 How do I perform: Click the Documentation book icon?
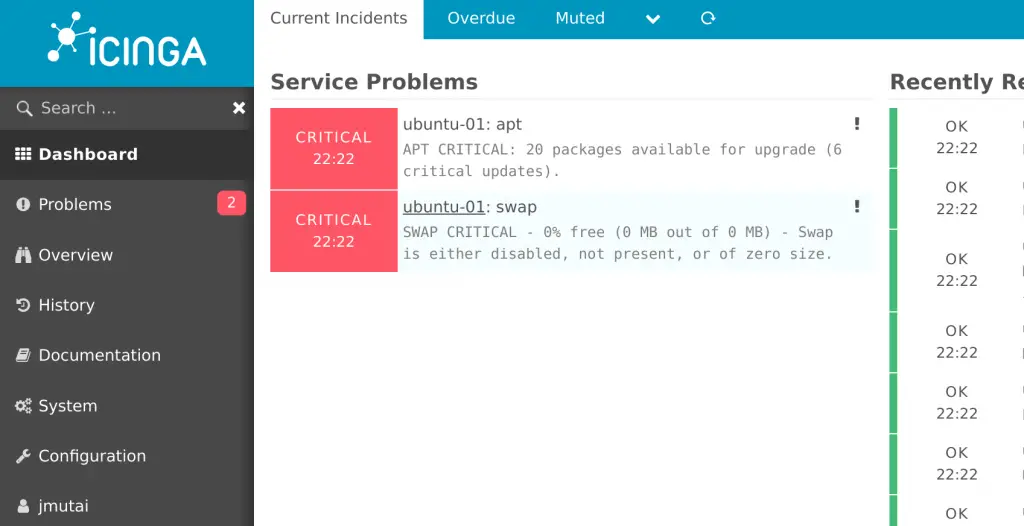[23, 355]
